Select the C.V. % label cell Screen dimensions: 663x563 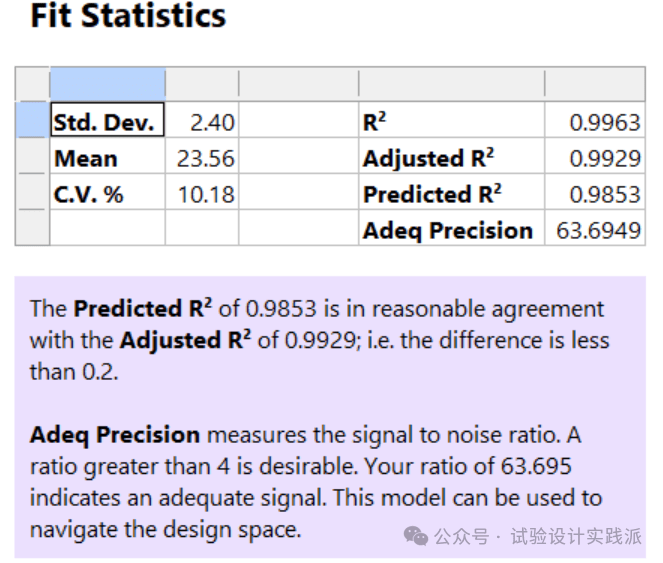[107, 192]
